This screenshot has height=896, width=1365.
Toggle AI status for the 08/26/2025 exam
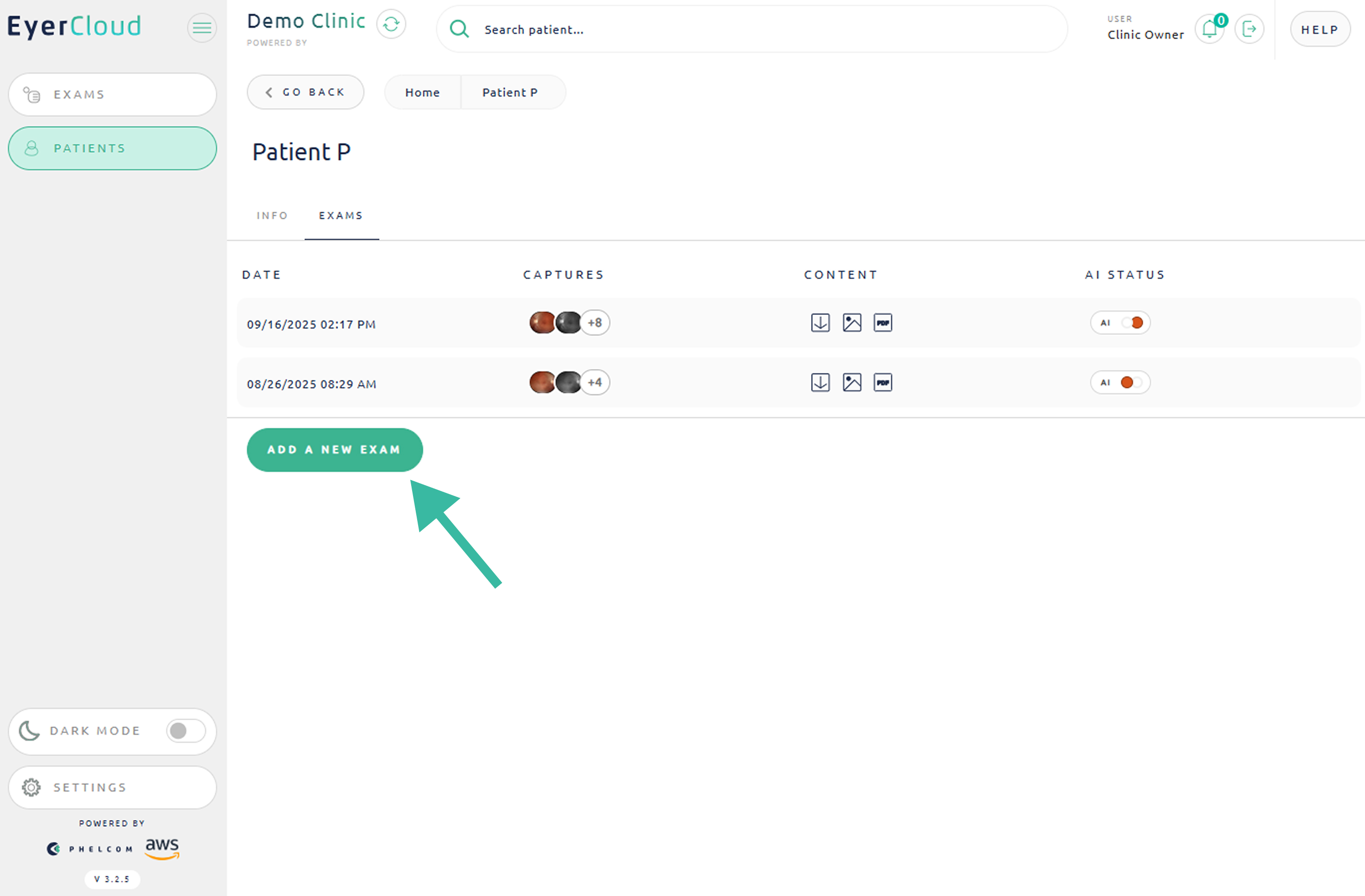click(1132, 382)
